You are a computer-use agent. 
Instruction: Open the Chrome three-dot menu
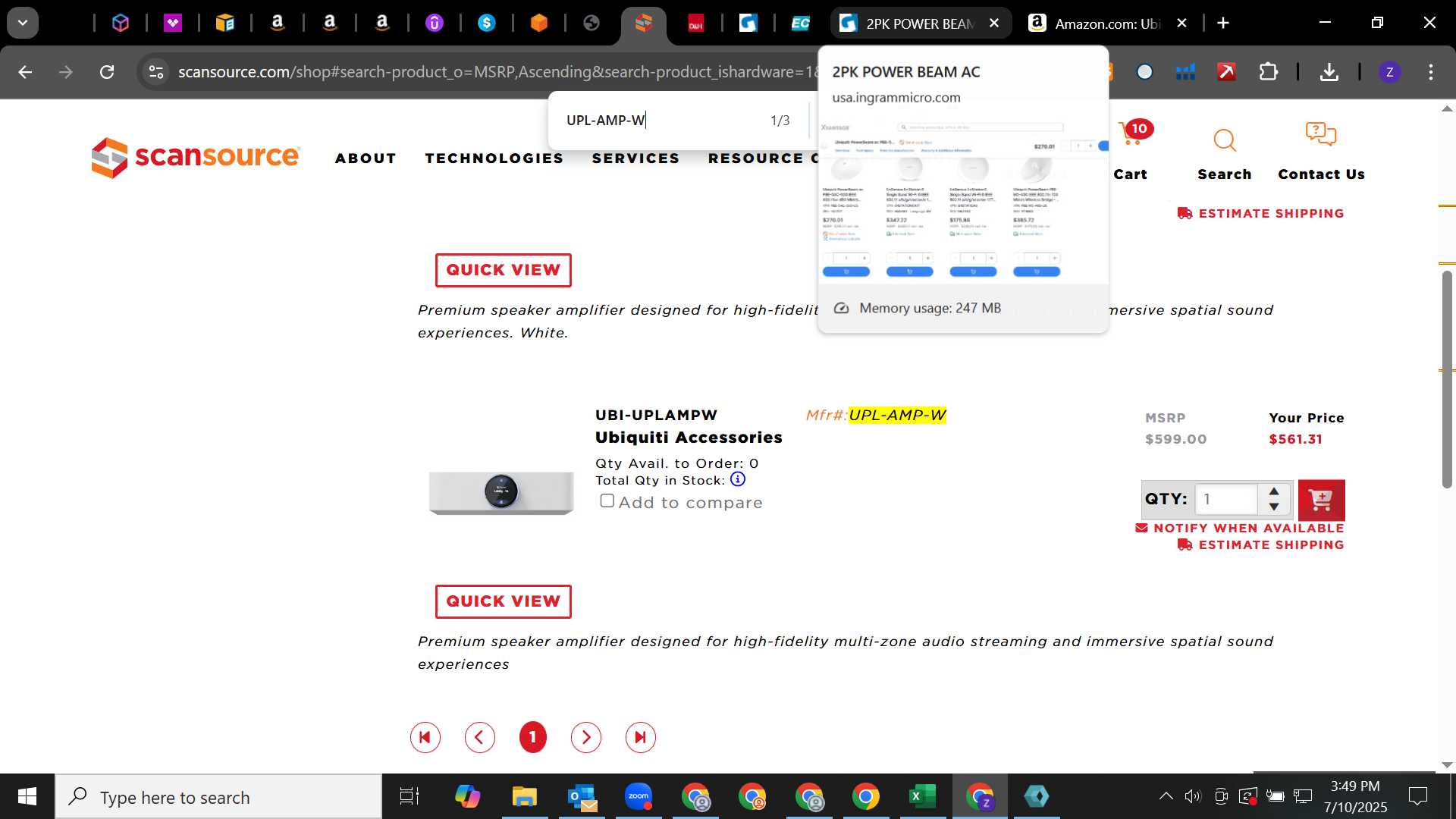pyautogui.click(x=1431, y=72)
